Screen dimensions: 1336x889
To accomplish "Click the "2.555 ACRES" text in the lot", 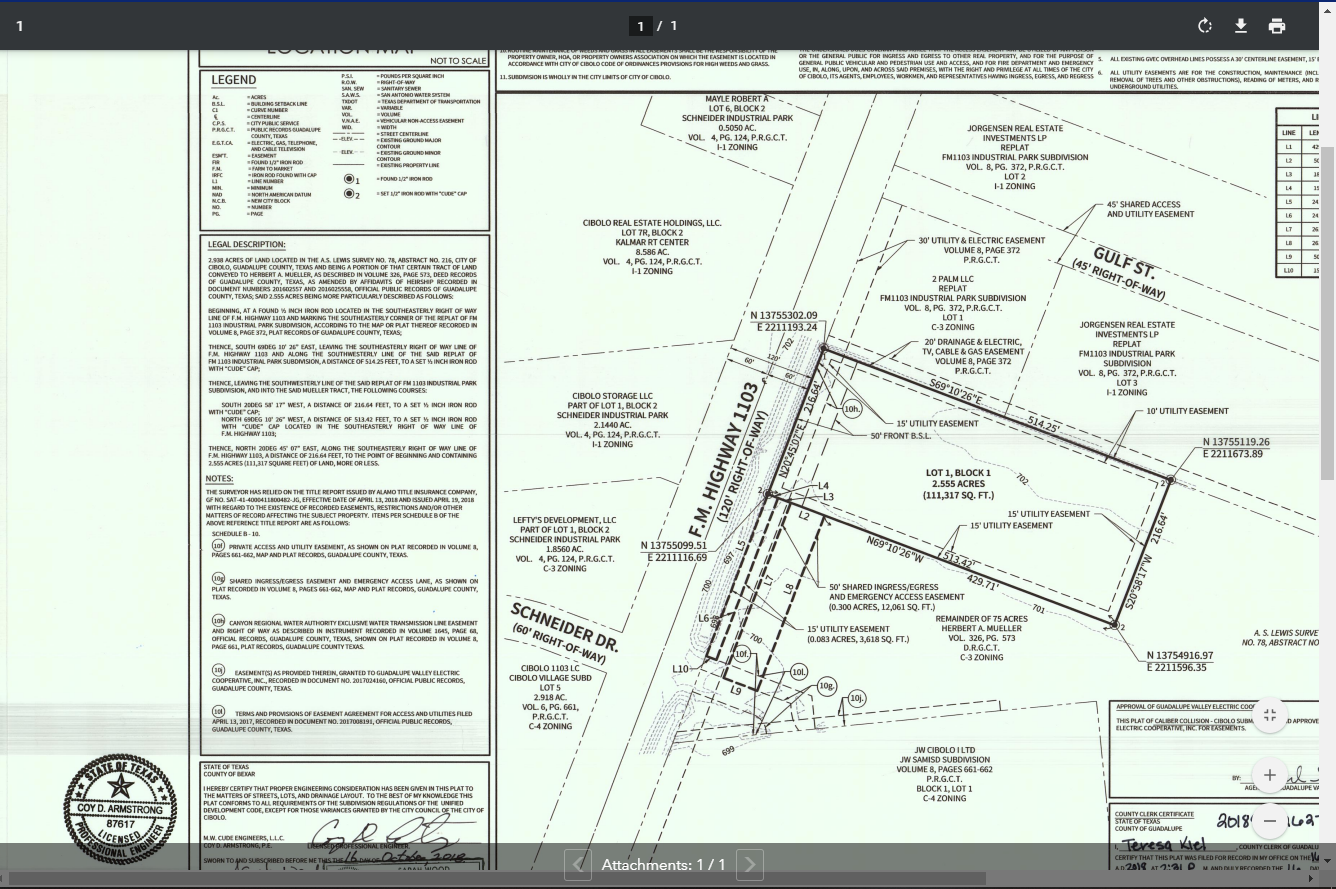I will coord(956,484).
